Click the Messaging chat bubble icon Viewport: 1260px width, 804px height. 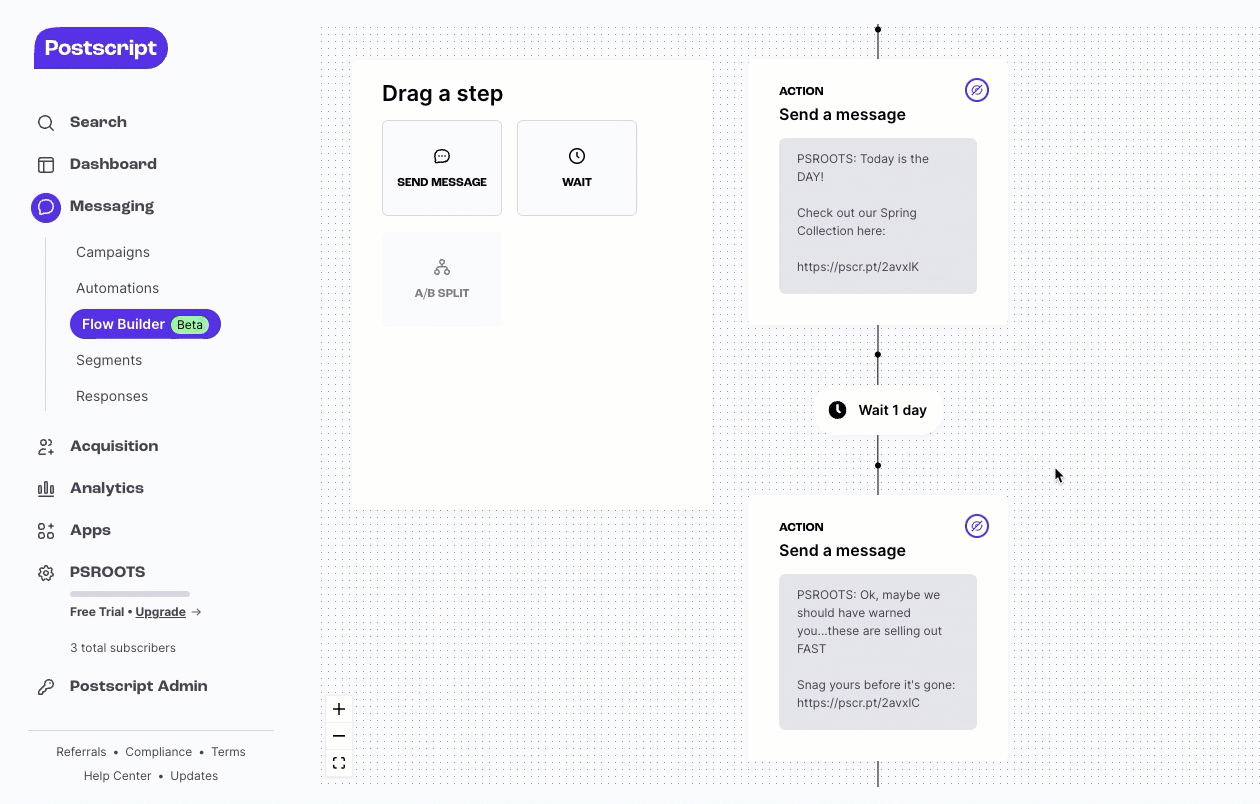[x=46, y=207]
